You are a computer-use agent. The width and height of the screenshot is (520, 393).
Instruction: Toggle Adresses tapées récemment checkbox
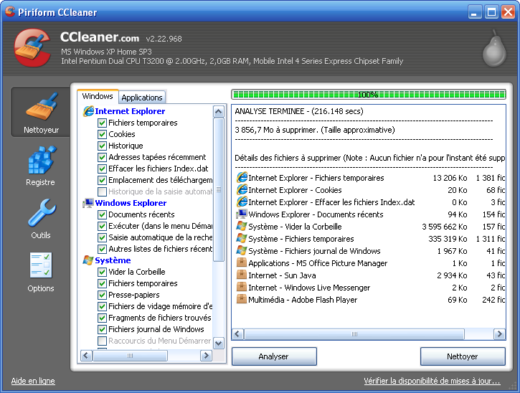click(x=102, y=157)
